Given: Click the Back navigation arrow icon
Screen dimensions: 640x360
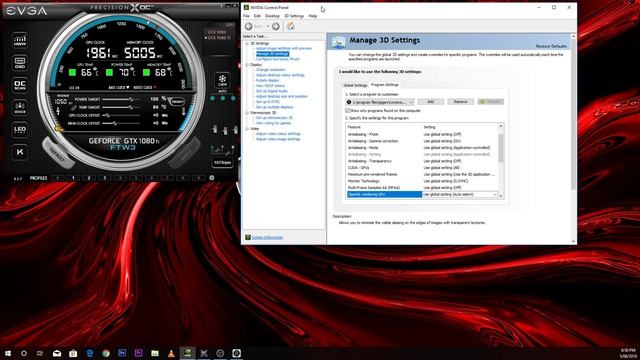Looking at the screenshot, I should coord(249,27).
